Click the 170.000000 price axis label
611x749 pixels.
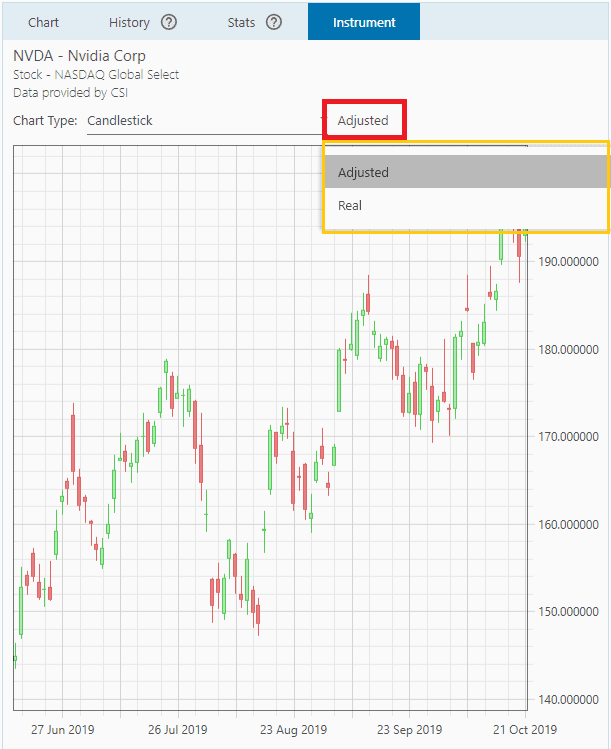(568, 437)
